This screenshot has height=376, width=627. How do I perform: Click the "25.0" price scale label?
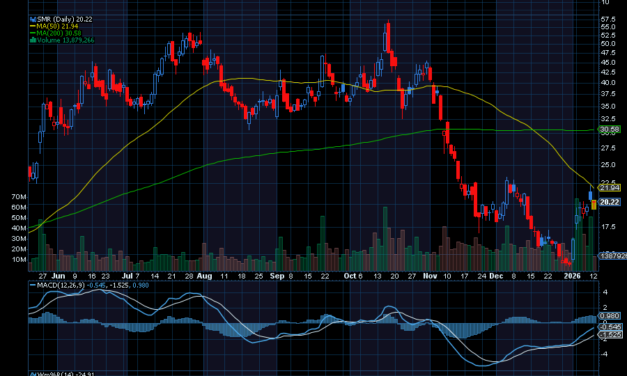pyautogui.click(x=608, y=165)
